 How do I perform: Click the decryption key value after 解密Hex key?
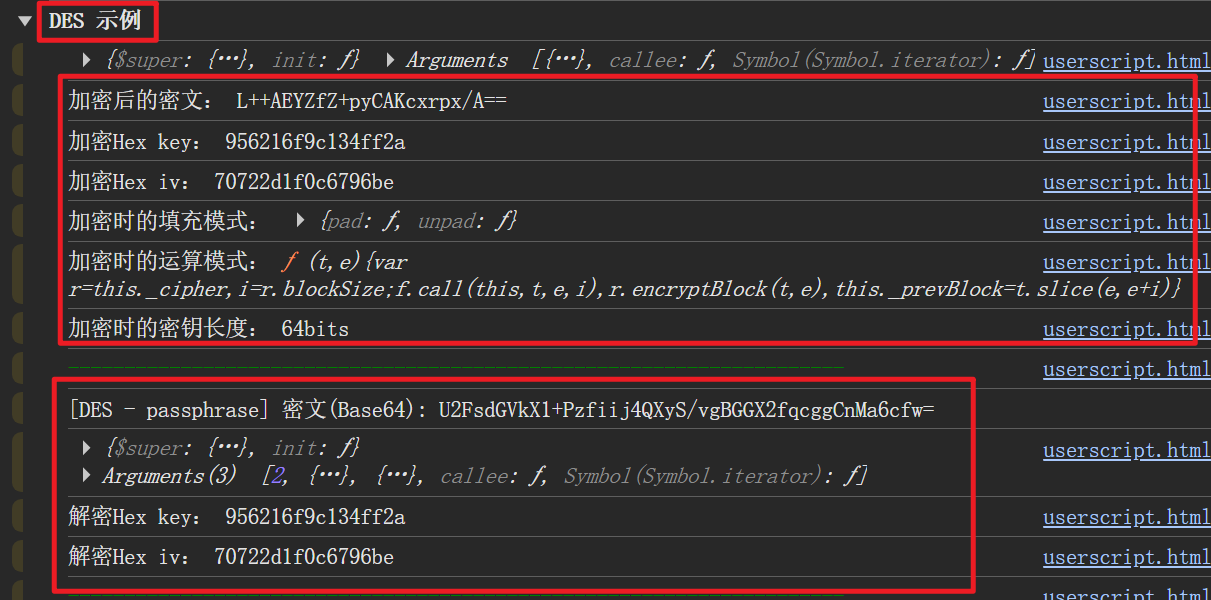pos(315,517)
